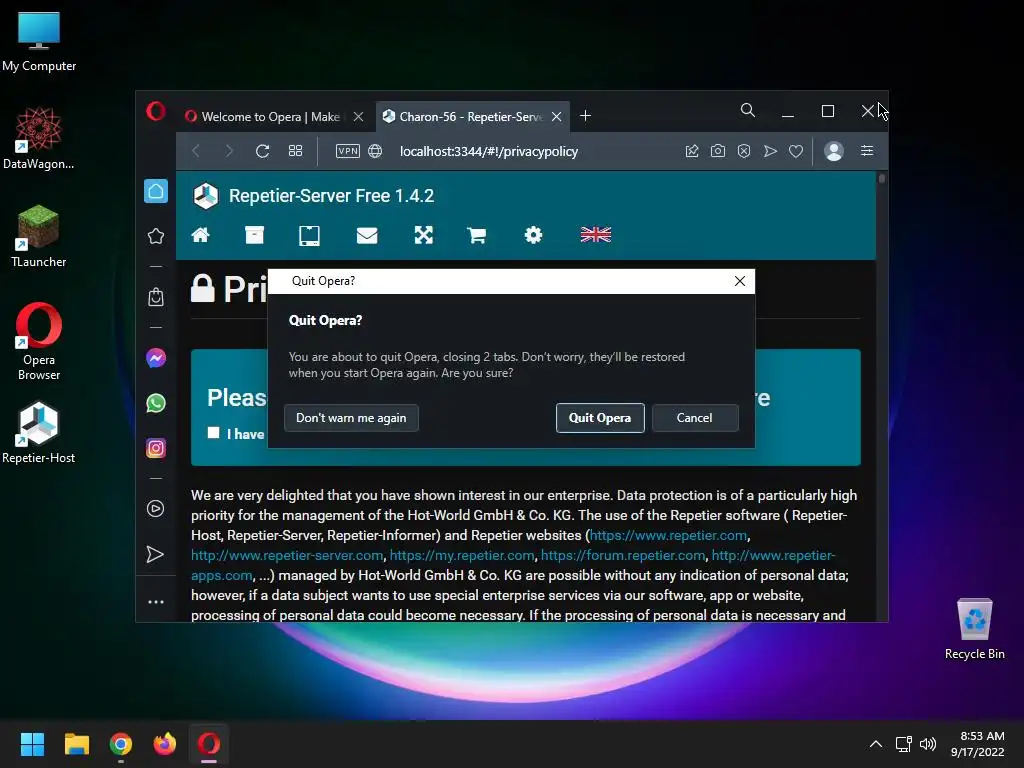The height and width of the screenshot is (768, 1024).
Task: Launch Chrome from taskbar
Action: pos(121,744)
